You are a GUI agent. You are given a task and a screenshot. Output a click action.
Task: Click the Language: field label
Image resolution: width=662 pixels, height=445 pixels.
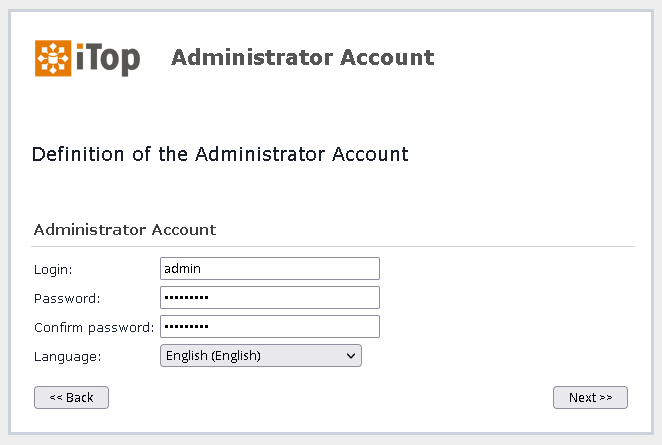click(68, 357)
